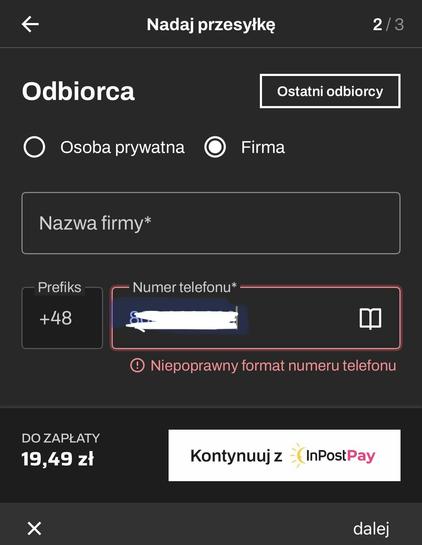Select the Firma radio button
The height and width of the screenshot is (545, 422).
click(x=215, y=147)
